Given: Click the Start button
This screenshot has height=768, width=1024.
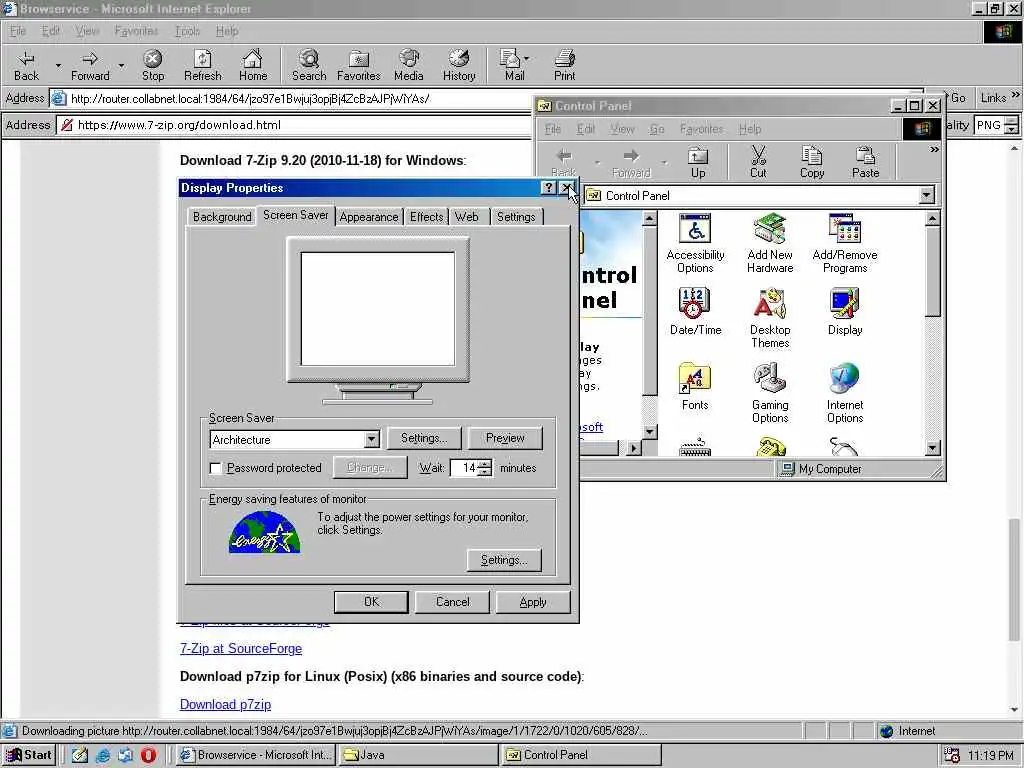Looking at the screenshot, I should click(x=29, y=755).
